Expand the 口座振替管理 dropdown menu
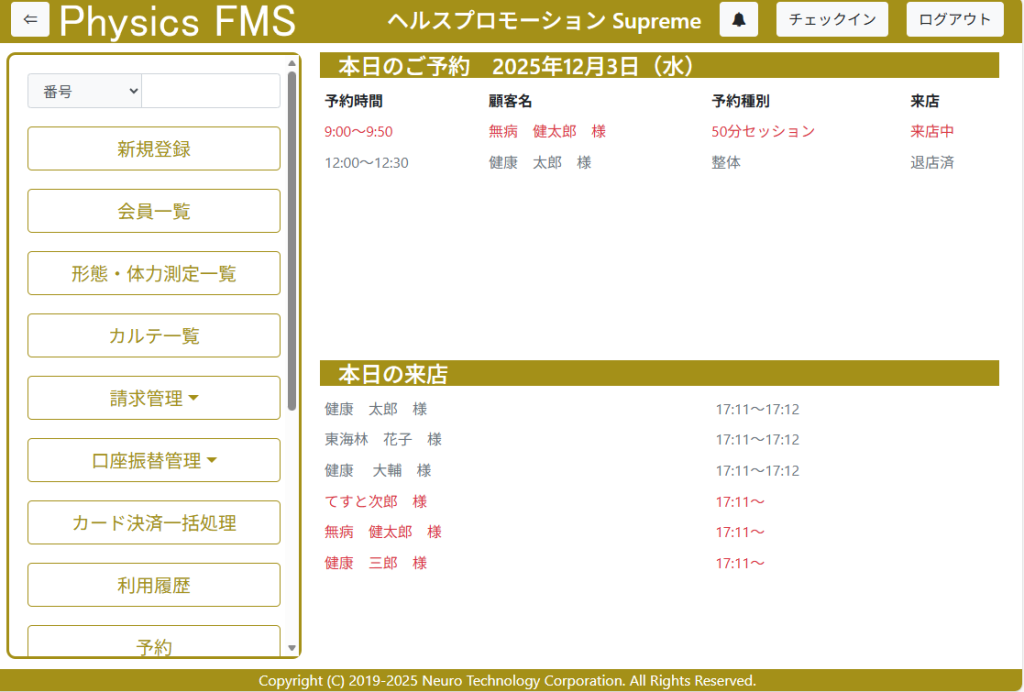Image resolution: width=1024 pixels, height=692 pixels. pos(154,460)
